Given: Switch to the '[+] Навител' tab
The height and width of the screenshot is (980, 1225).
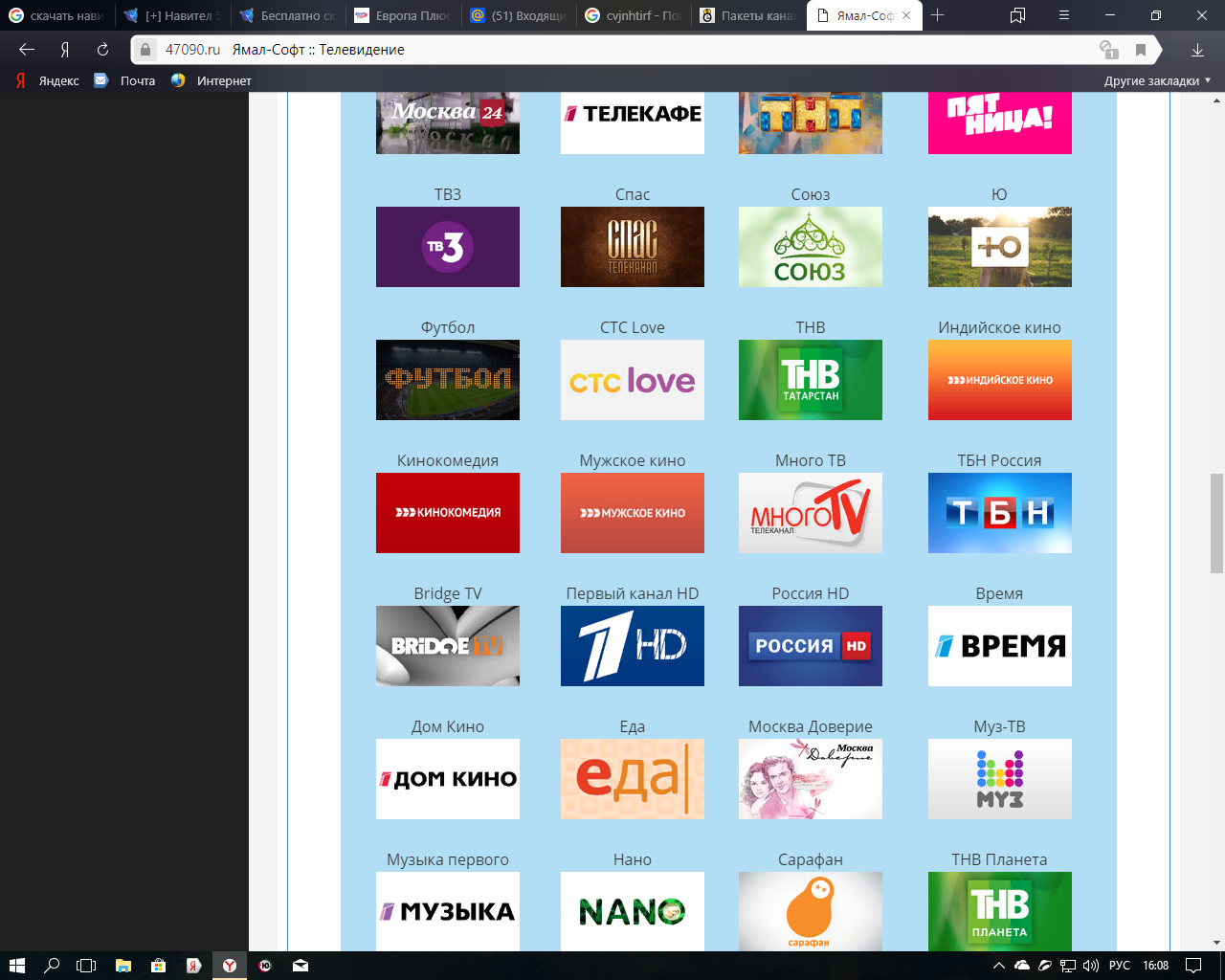Looking at the screenshot, I should pyautogui.click(x=172, y=15).
